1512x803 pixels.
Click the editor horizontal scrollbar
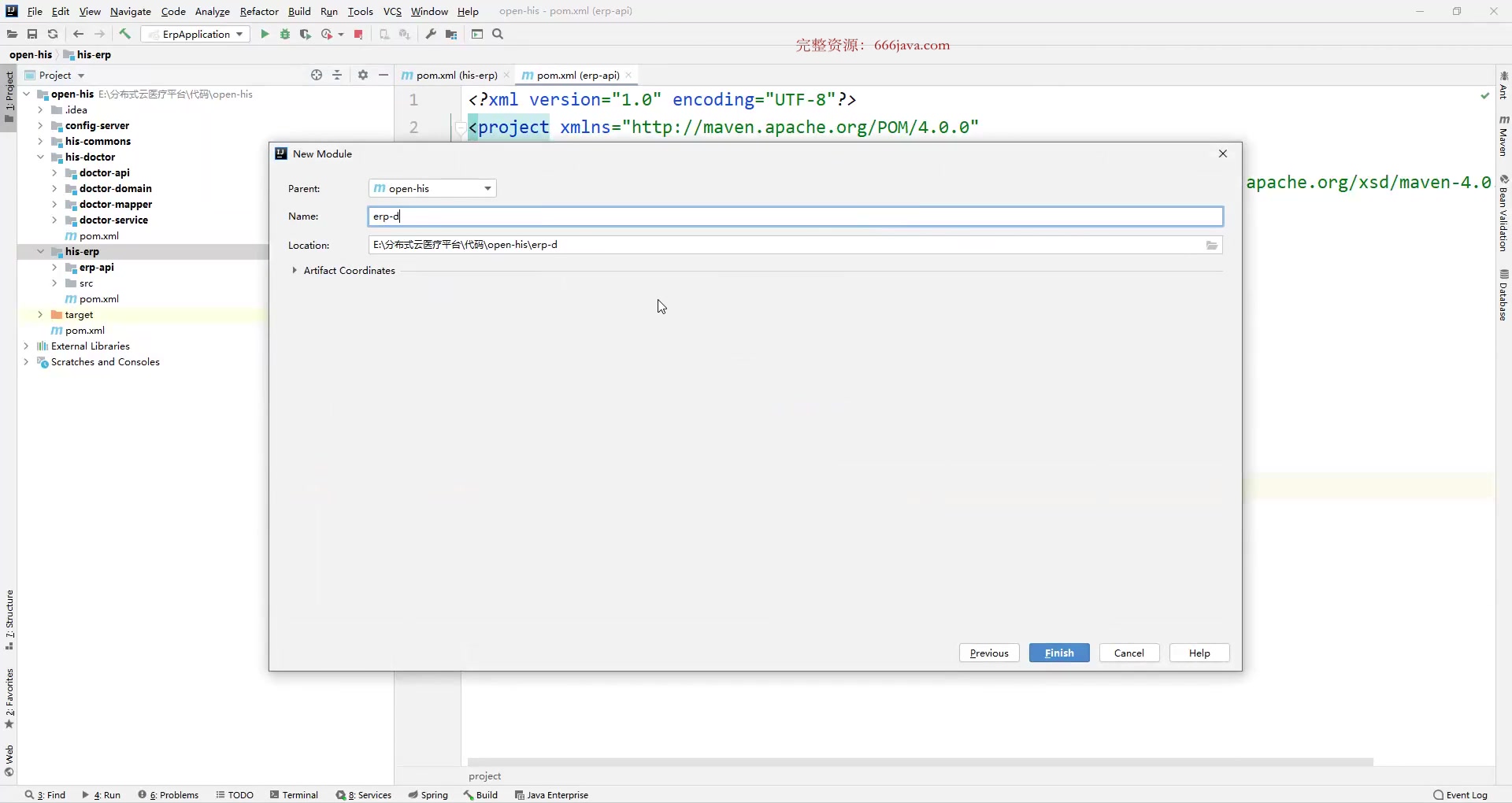tap(920, 762)
